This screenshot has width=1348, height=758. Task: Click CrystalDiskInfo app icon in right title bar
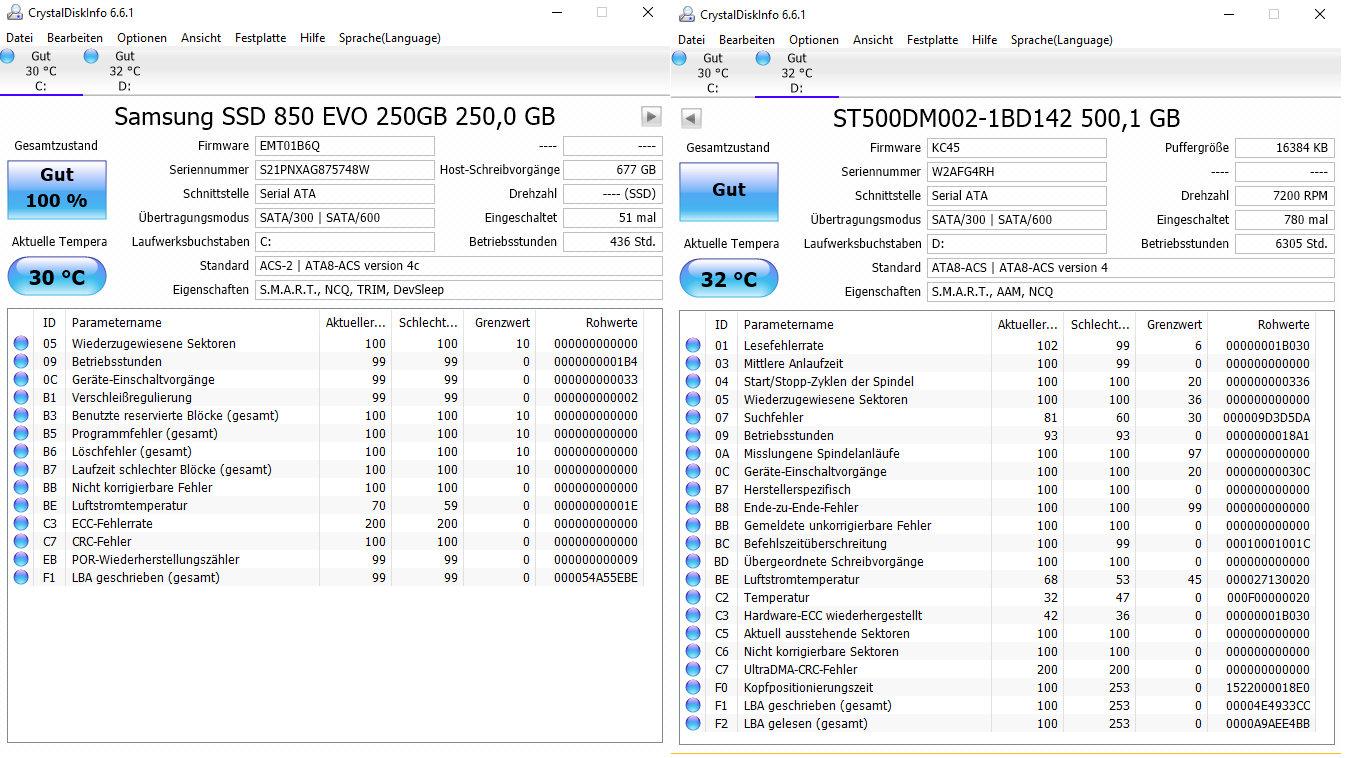(685, 14)
